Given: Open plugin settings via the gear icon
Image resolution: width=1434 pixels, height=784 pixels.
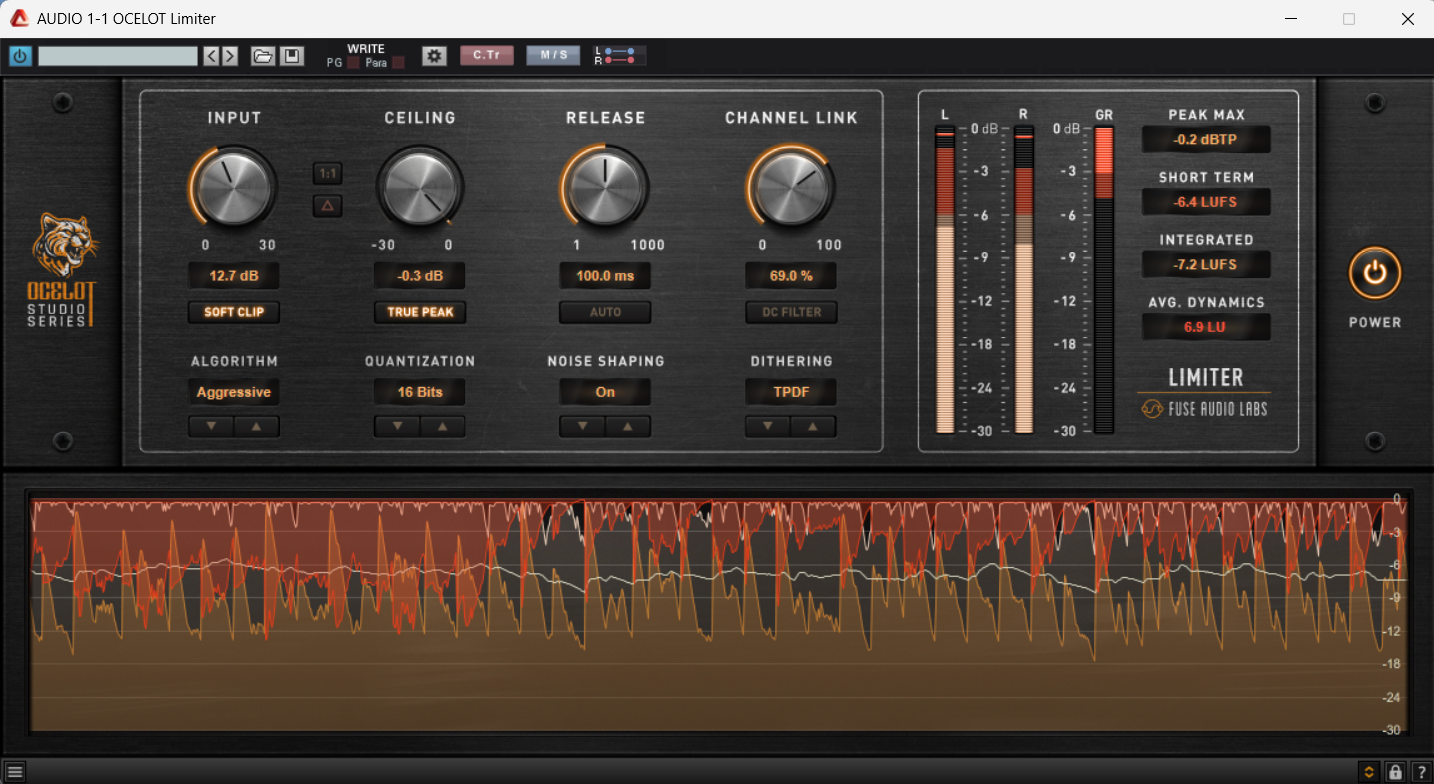Looking at the screenshot, I should pyautogui.click(x=433, y=56).
